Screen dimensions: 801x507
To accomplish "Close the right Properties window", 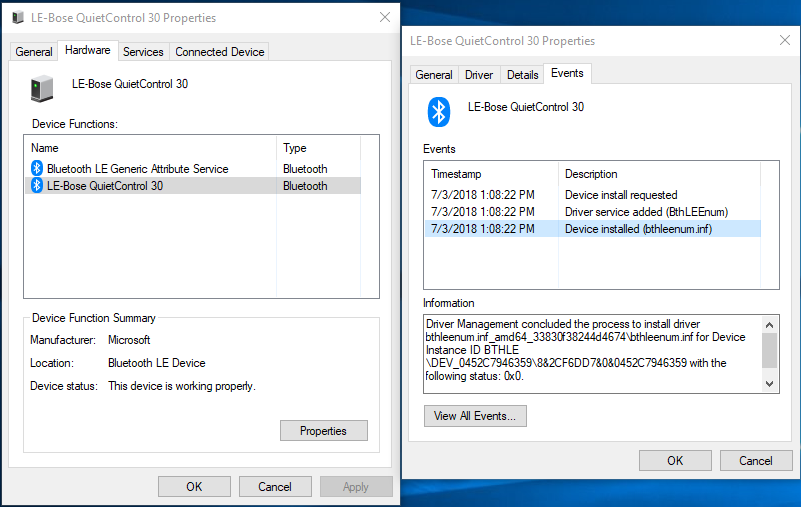I will [785, 40].
